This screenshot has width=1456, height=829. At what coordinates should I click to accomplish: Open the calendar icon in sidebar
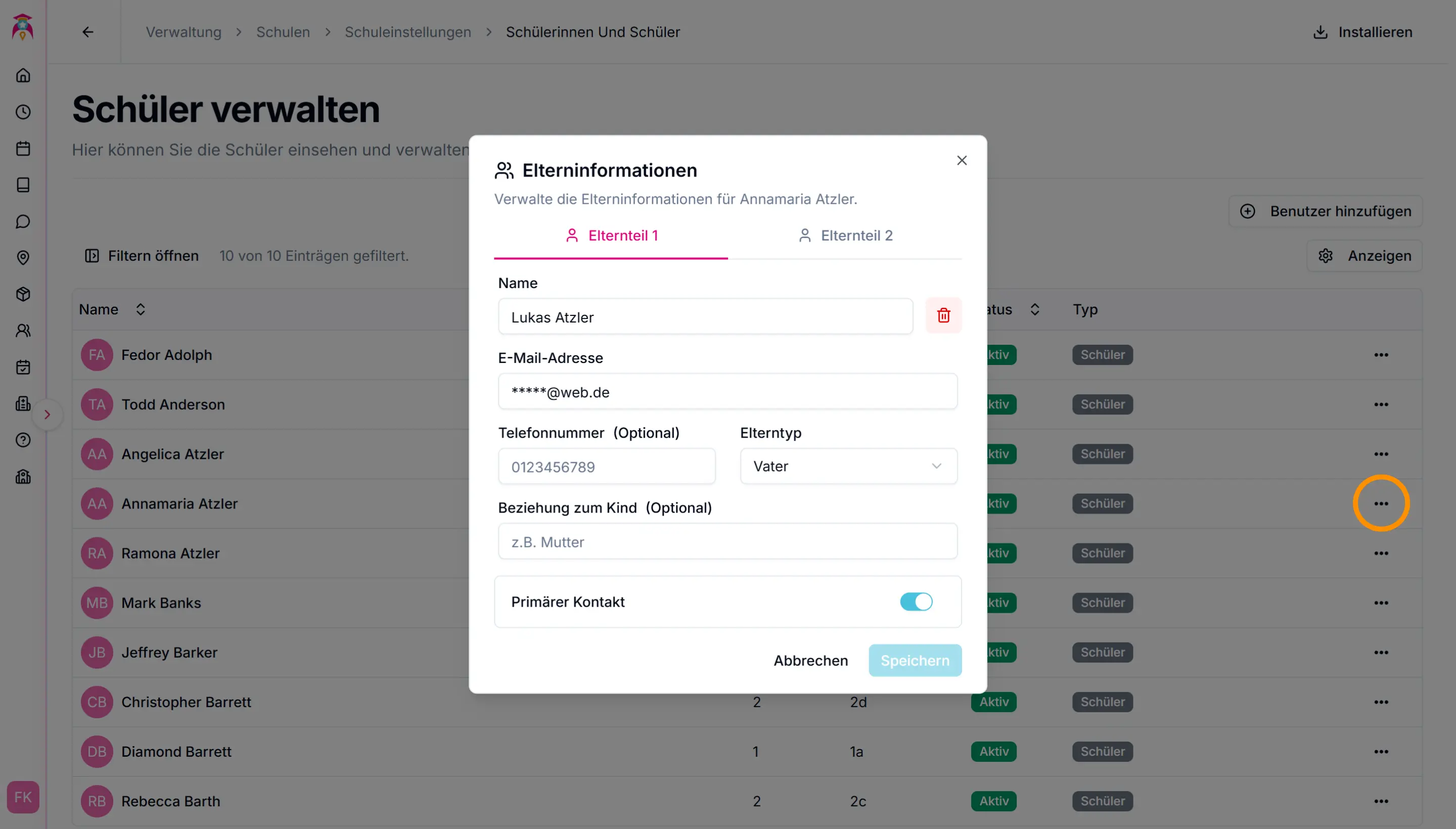tap(23, 149)
